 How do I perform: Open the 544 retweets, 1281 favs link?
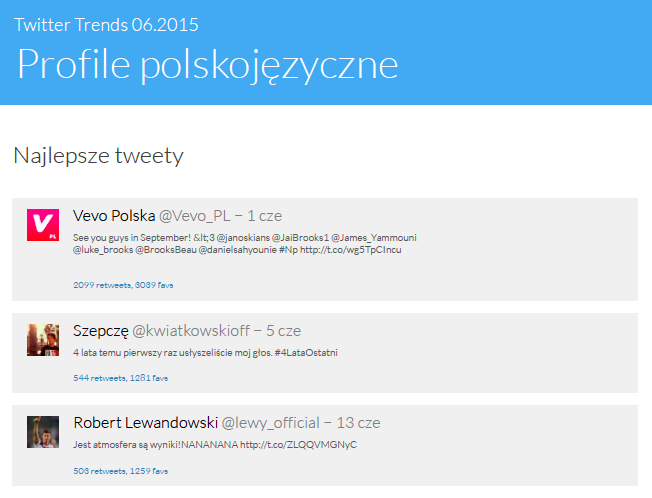[x=120, y=378]
